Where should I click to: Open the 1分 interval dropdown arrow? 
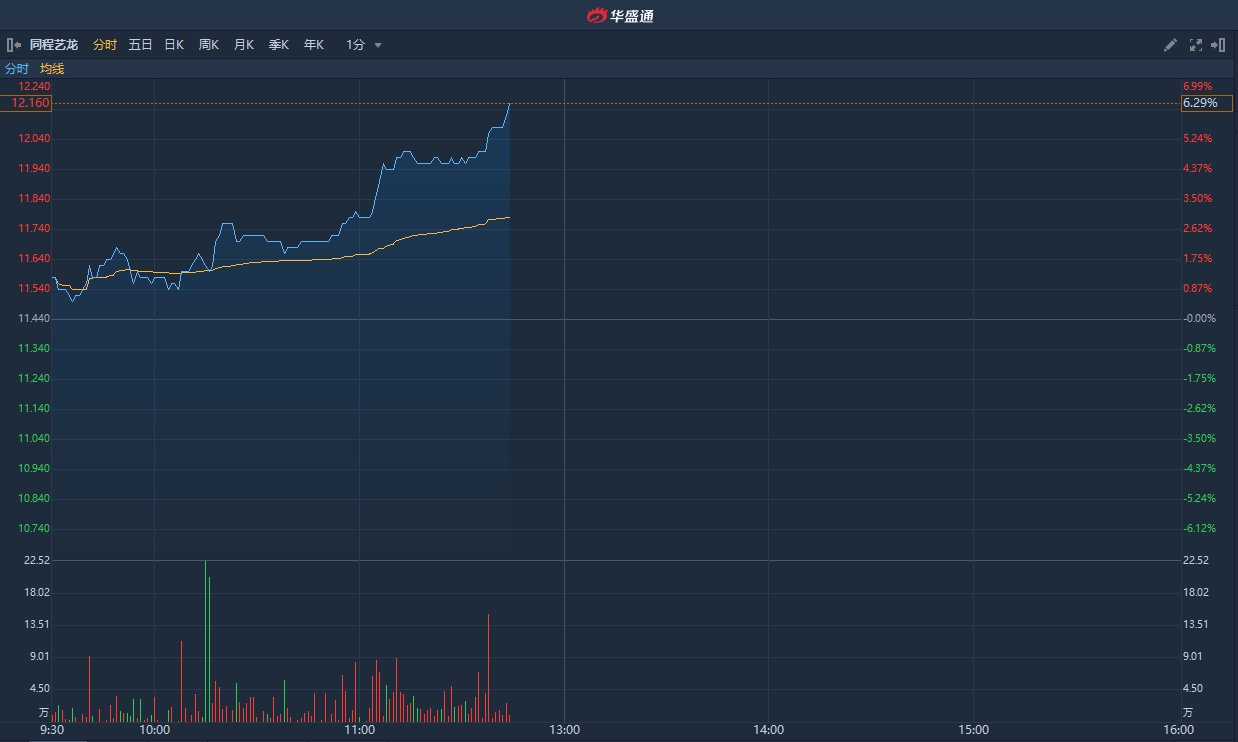[378, 45]
